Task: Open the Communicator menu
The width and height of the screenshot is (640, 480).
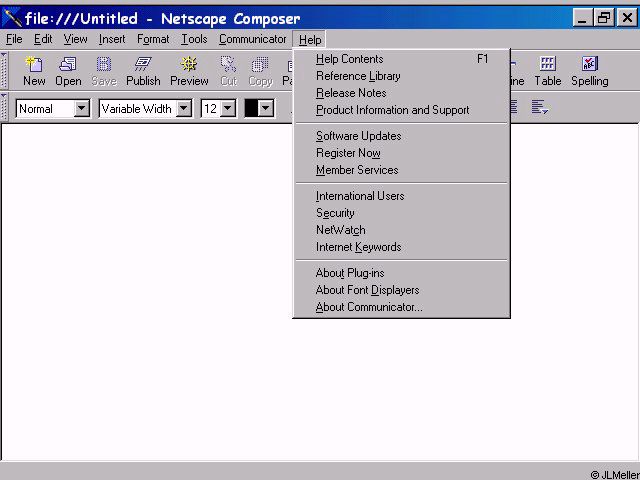Action: click(252, 39)
